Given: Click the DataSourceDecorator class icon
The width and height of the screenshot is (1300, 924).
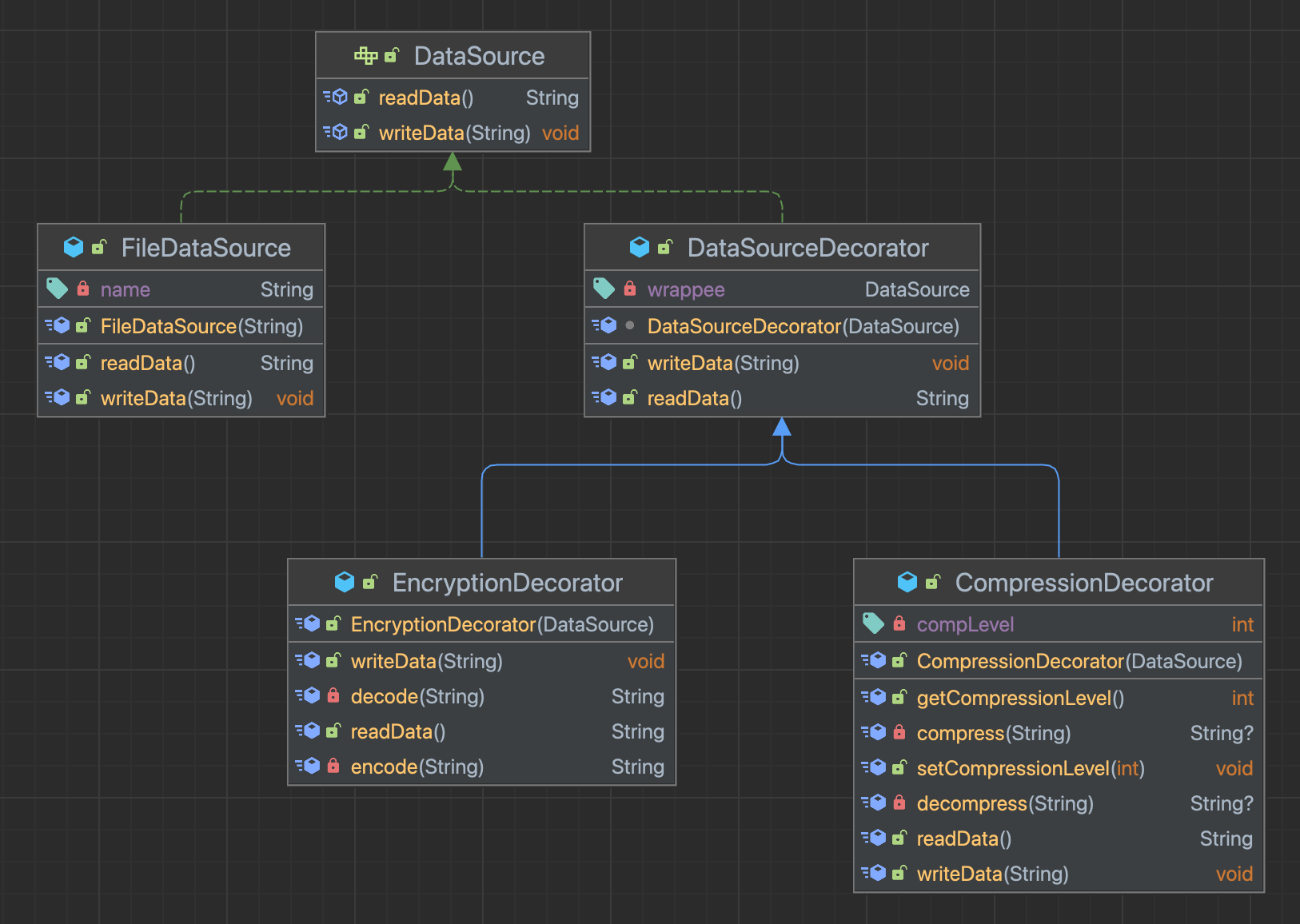Looking at the screenshot, I should coord(640,247).
